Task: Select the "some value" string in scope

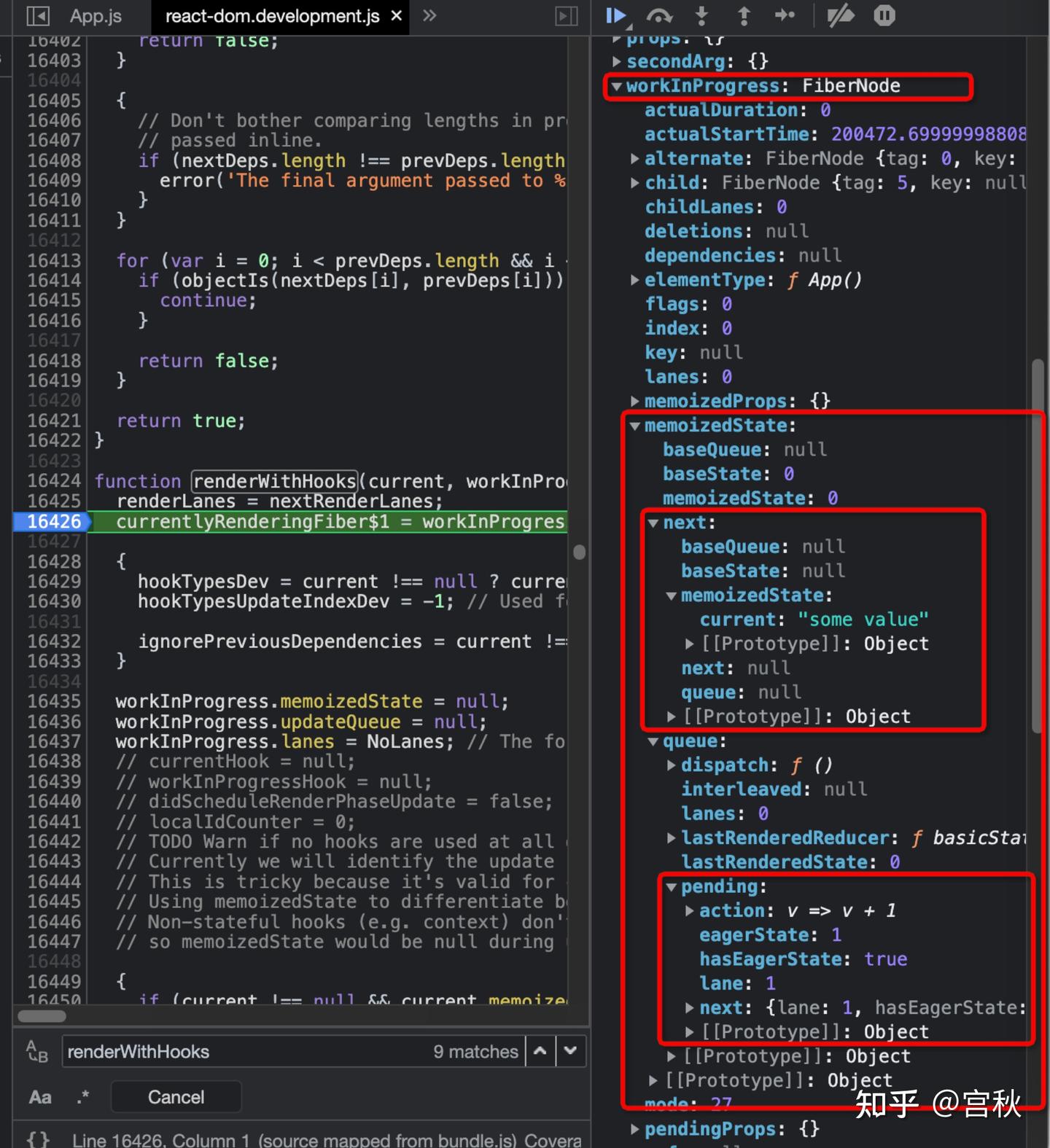Action: click(x=863, y=620)
